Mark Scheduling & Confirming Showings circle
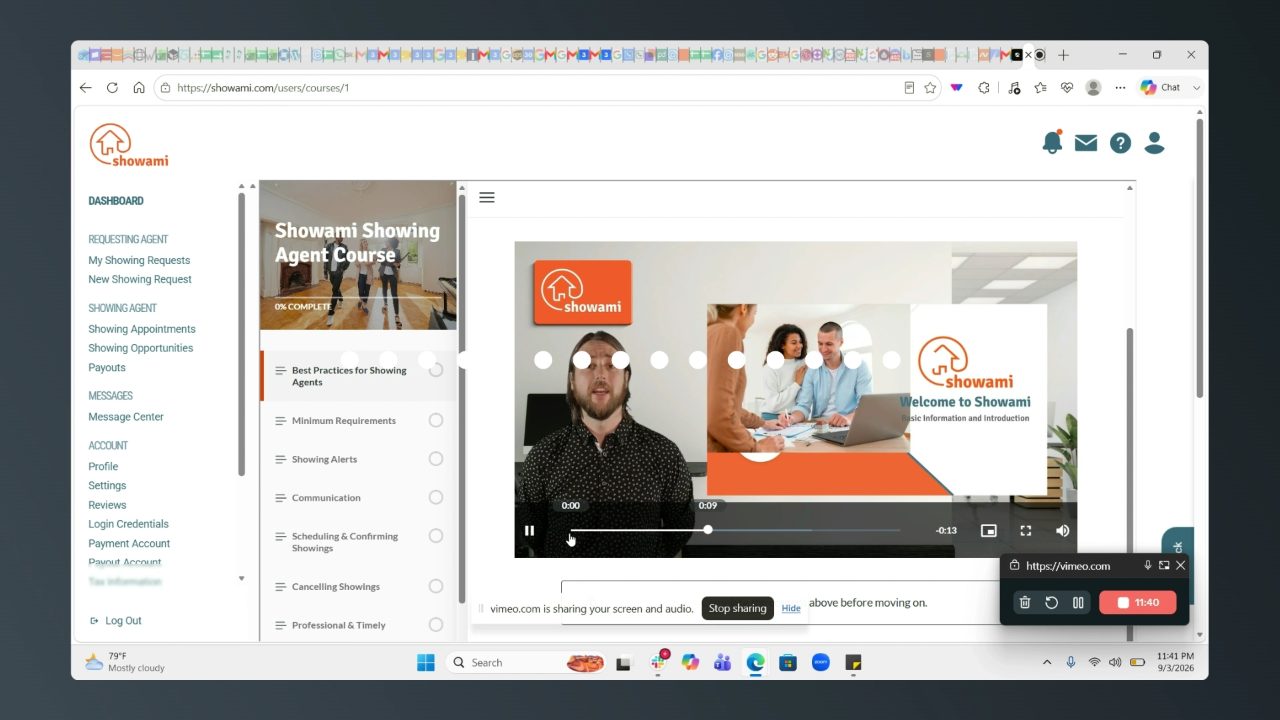Screen dimensions: 1280x720 click(x=436, y=536)
